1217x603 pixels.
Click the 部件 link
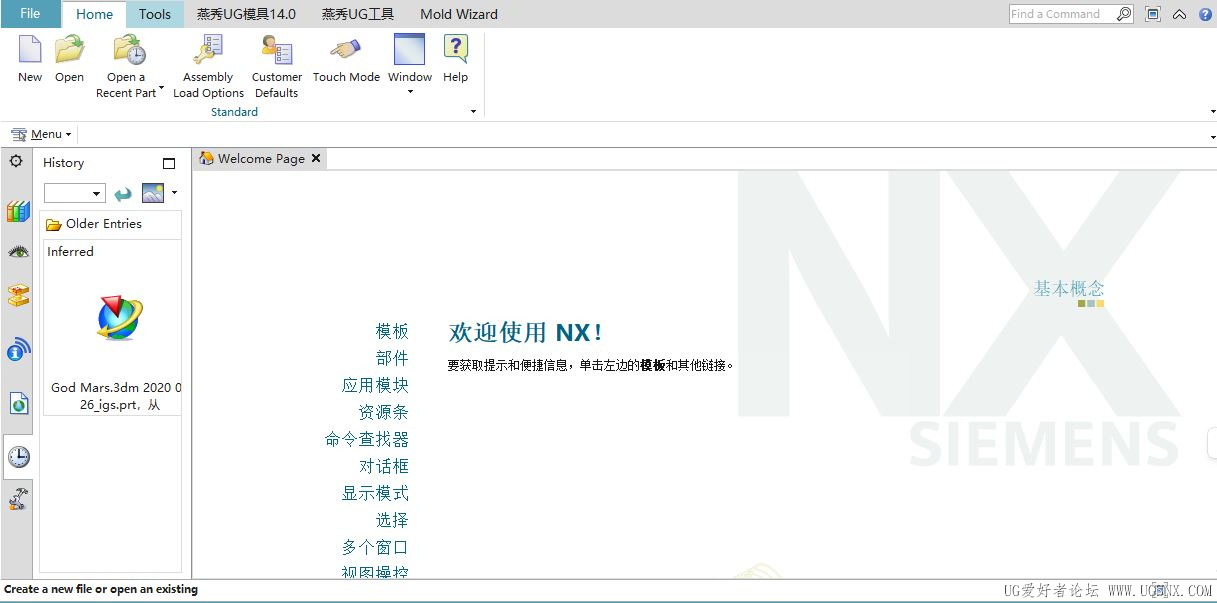coord(392,358)
